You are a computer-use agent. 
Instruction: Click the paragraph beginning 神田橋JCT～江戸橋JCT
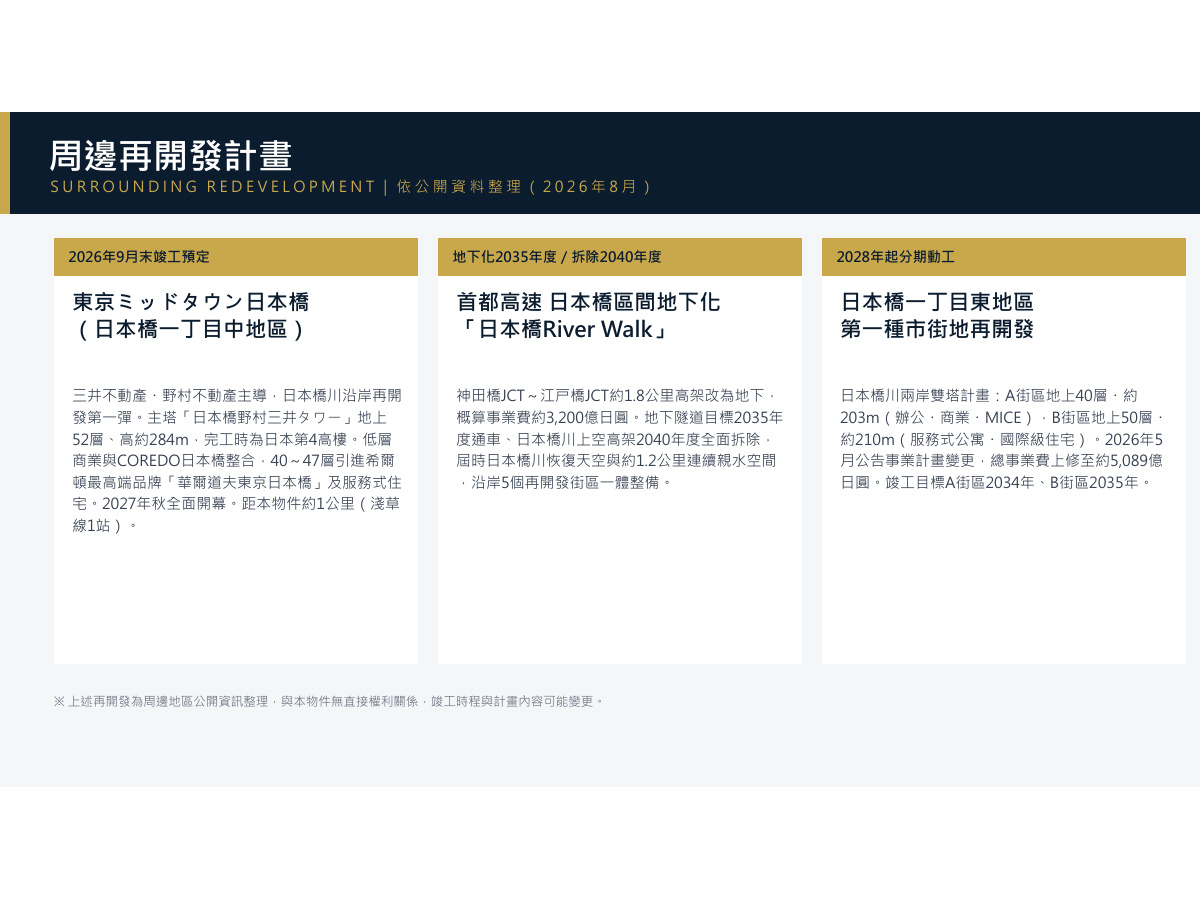point(620,438)
